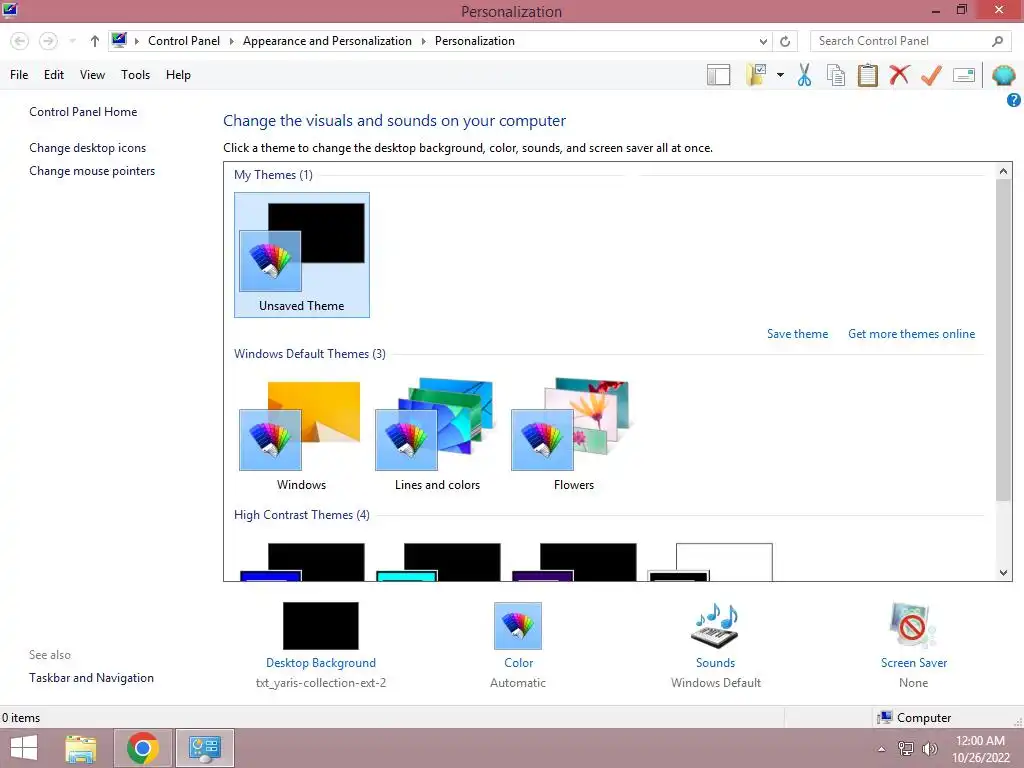Image resolution: width=1024 pixels, height=768 pixels.
Task: Open Screen Saver settings
Action: pyautogui.click(x=914, y=662)
